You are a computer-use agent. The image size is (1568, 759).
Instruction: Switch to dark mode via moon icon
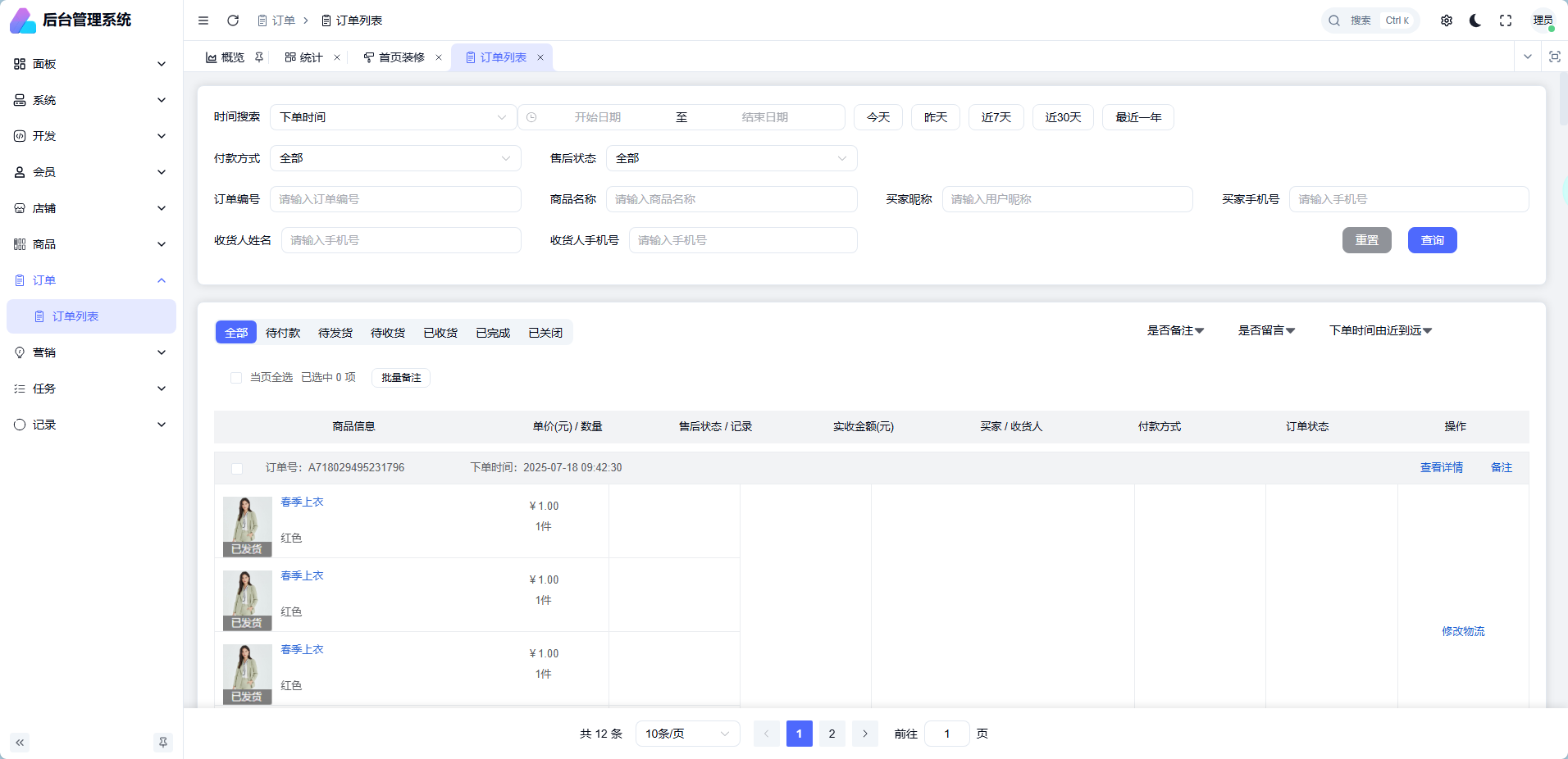coord(1475,20)
